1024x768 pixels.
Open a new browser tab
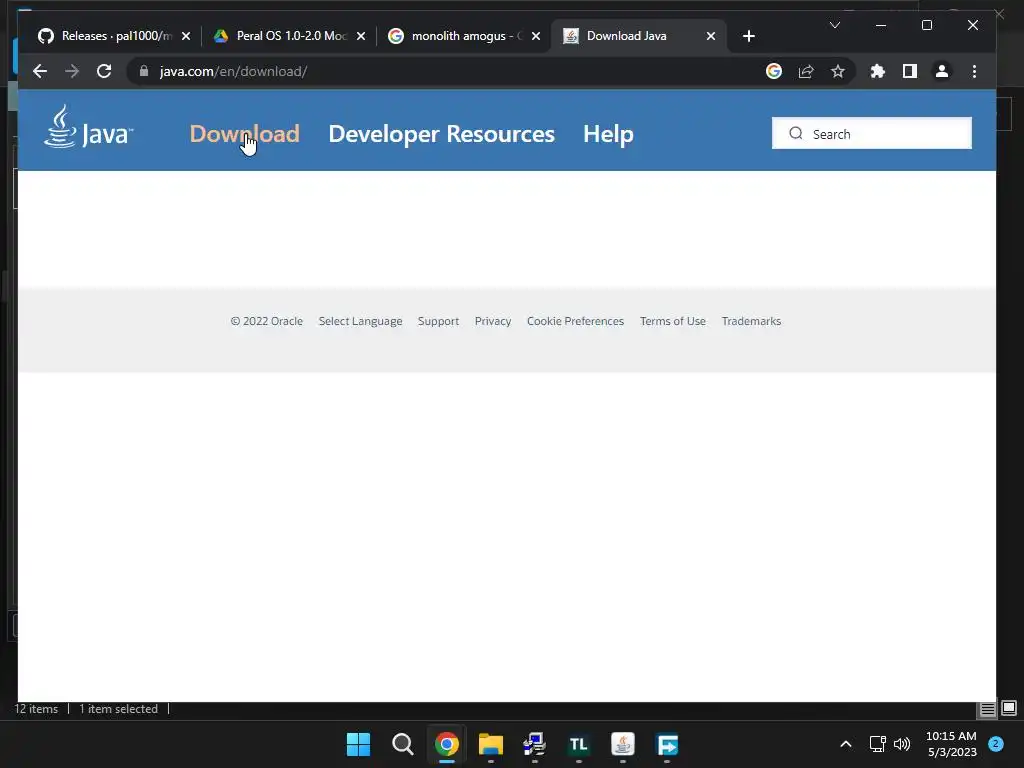click(749, 36)
